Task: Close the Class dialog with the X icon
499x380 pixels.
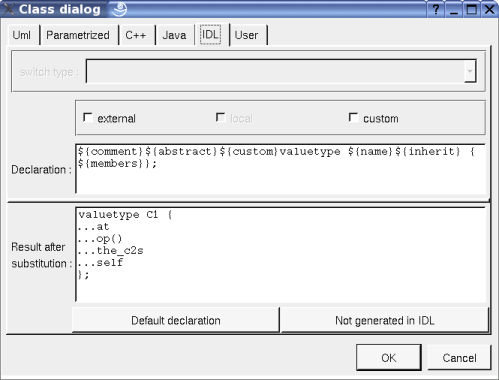Action: [x=489, y=9]
